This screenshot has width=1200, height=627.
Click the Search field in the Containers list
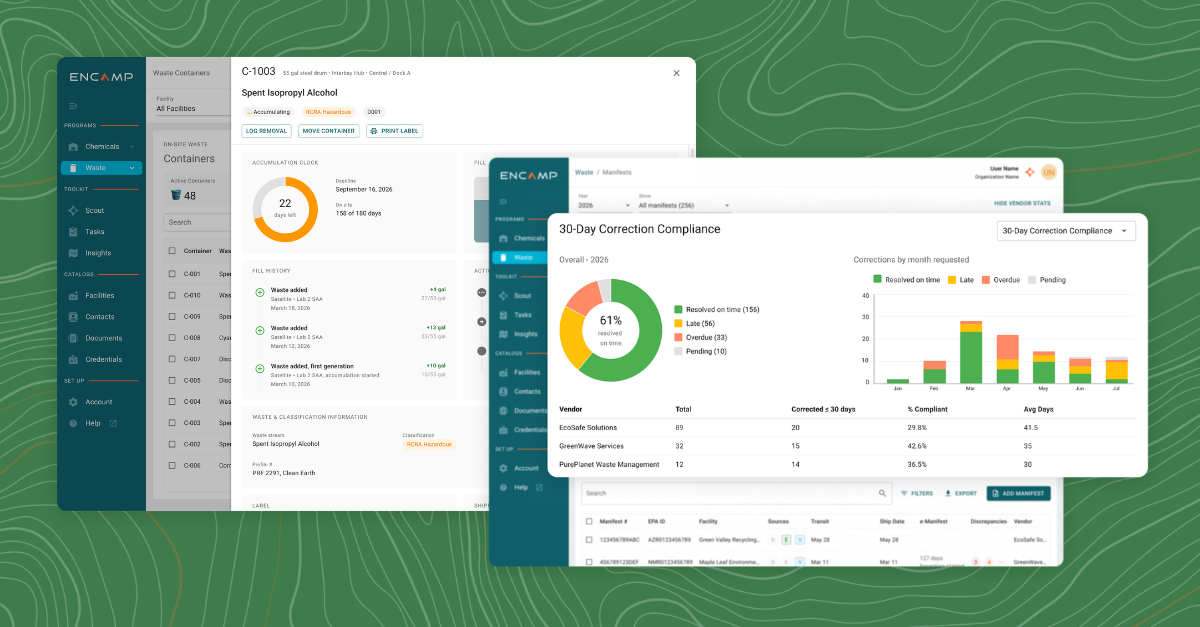coord(197,222)
